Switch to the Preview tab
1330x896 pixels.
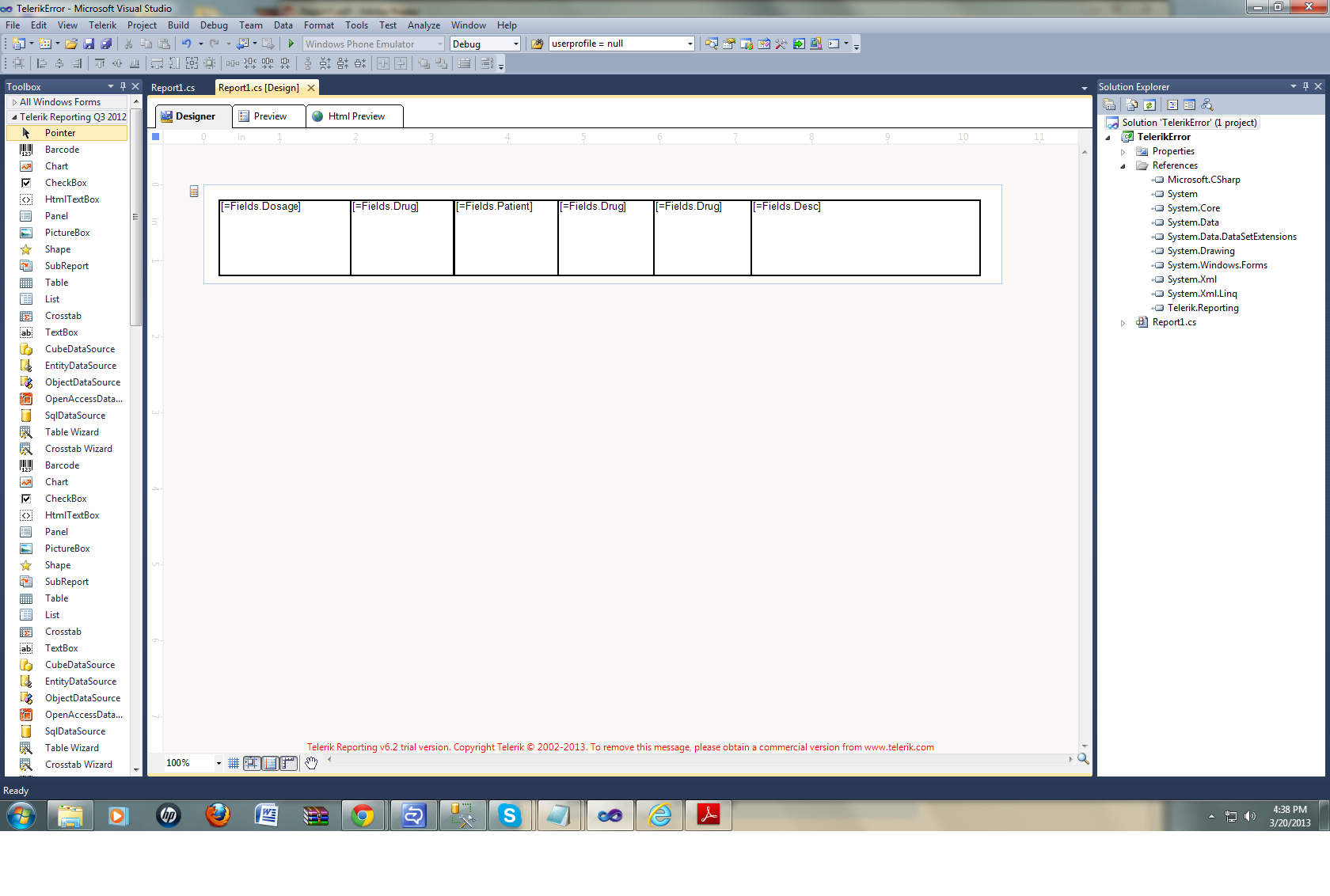(x=268, y=116)
